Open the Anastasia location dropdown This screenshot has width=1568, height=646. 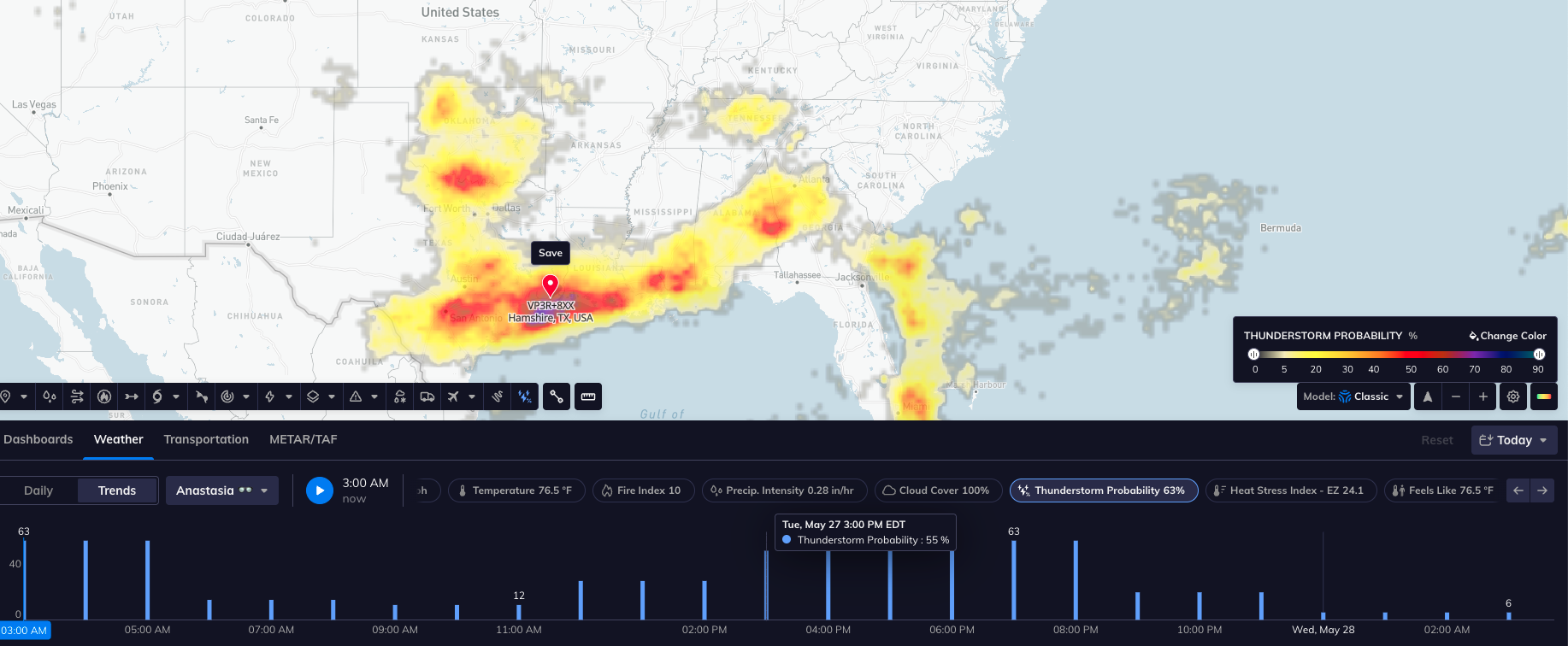pos(222,490)
